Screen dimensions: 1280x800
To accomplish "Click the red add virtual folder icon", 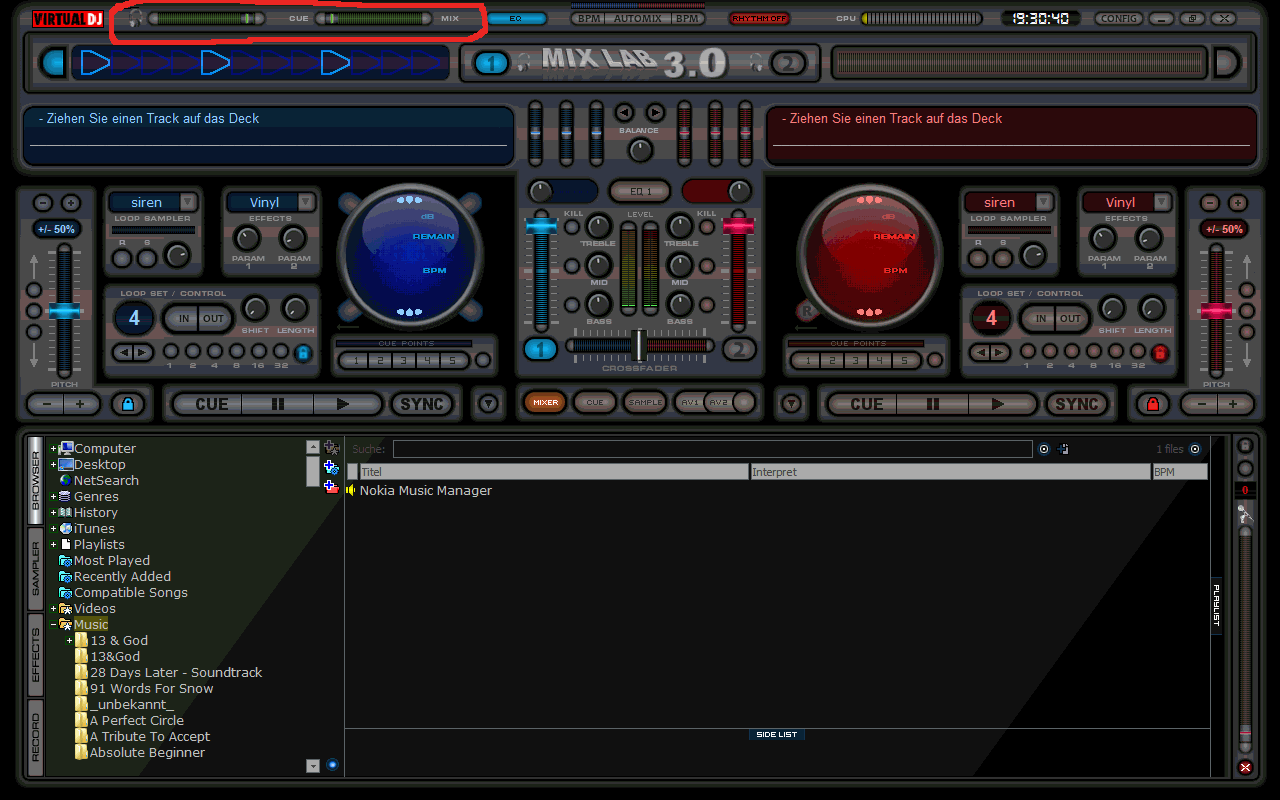I will pyautogui.click(x=332, y=486).
